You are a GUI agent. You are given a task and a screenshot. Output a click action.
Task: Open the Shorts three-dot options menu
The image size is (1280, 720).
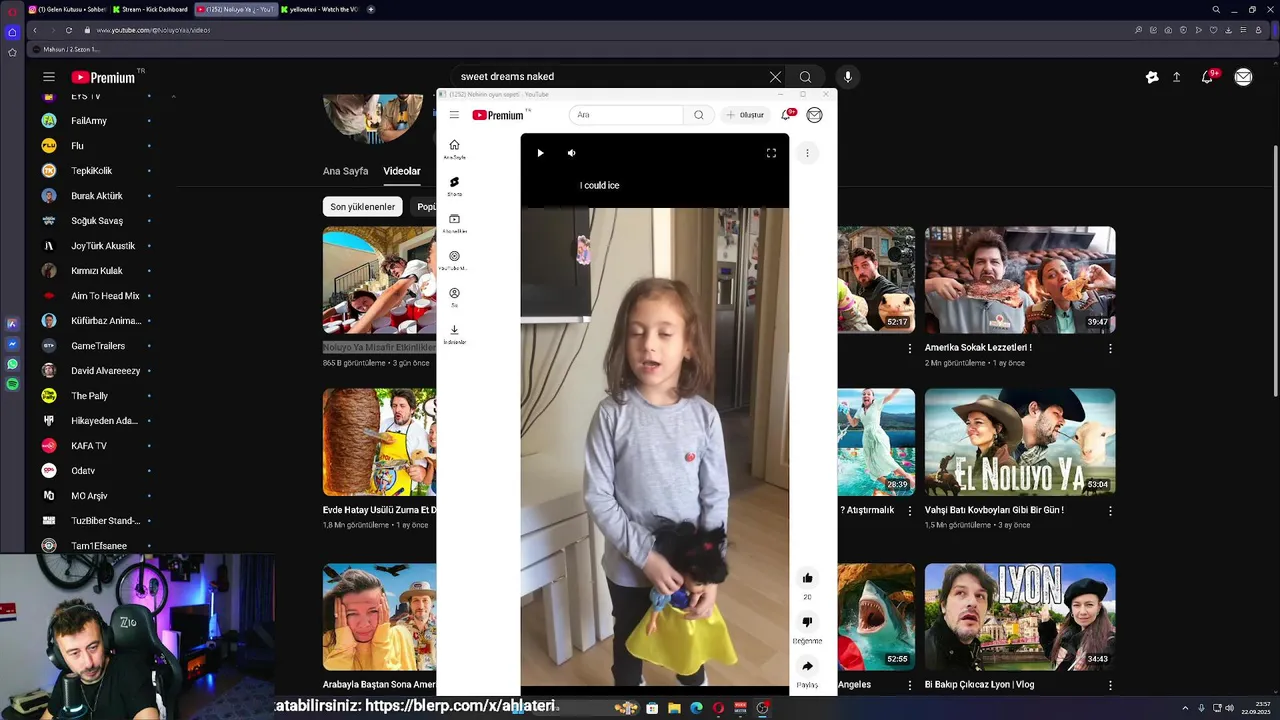click(x=807, y=153)
